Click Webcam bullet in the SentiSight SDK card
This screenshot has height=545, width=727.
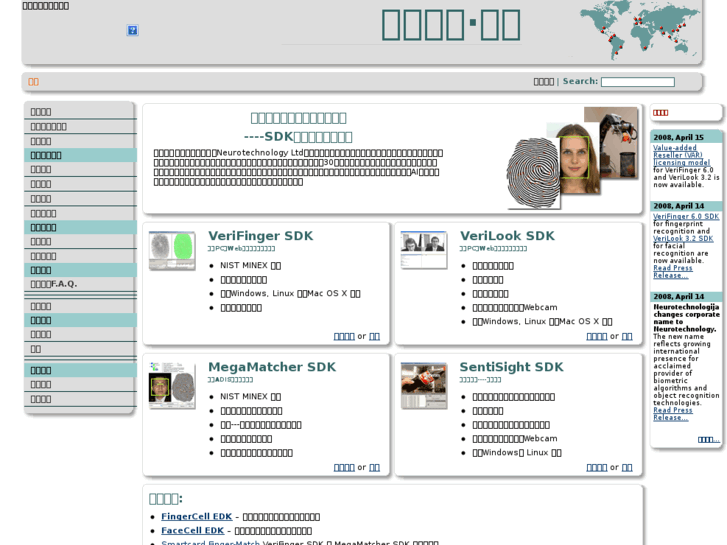point(515,439)
